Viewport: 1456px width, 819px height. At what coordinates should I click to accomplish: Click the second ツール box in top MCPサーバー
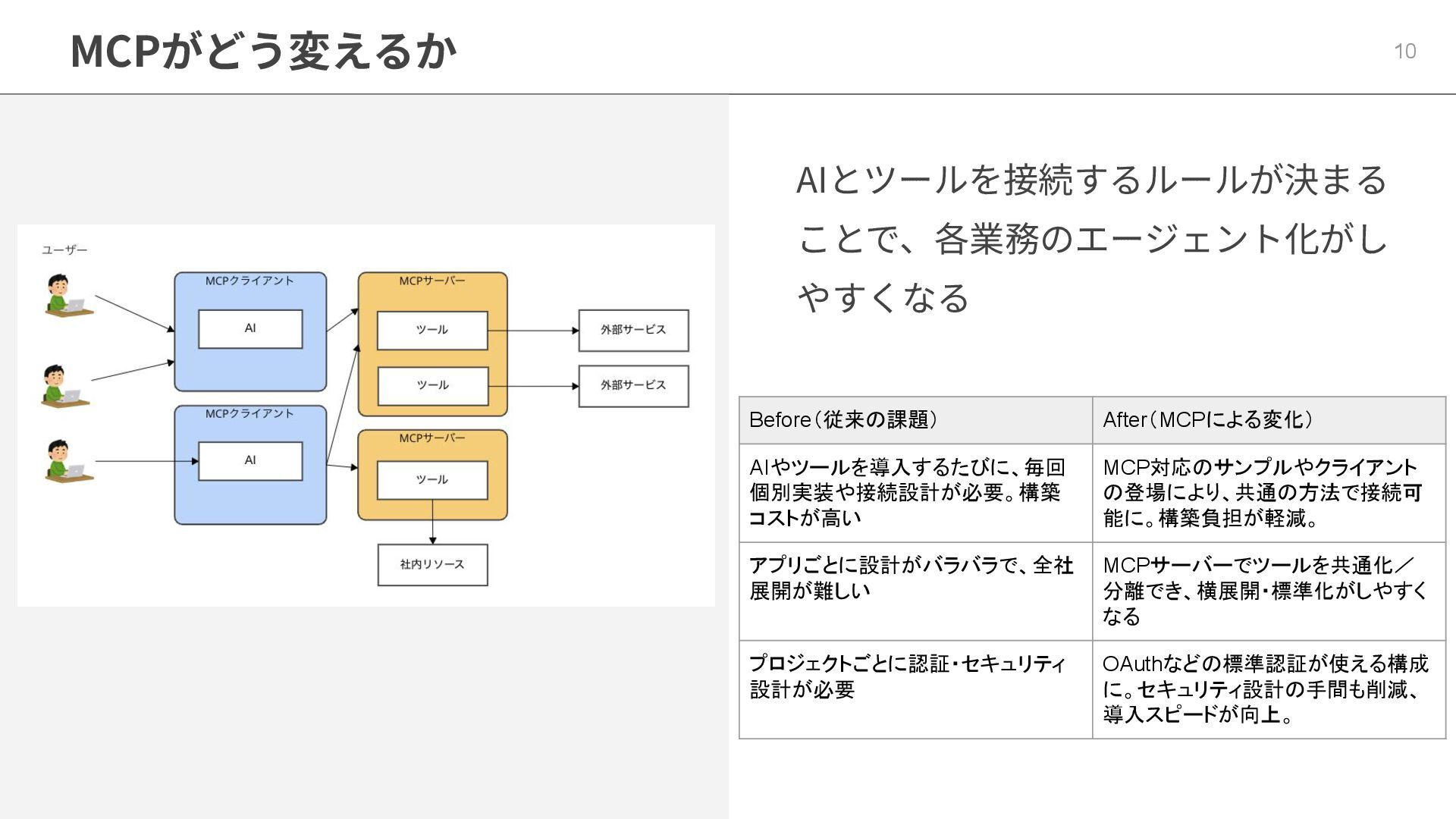[x=432, y=386]
